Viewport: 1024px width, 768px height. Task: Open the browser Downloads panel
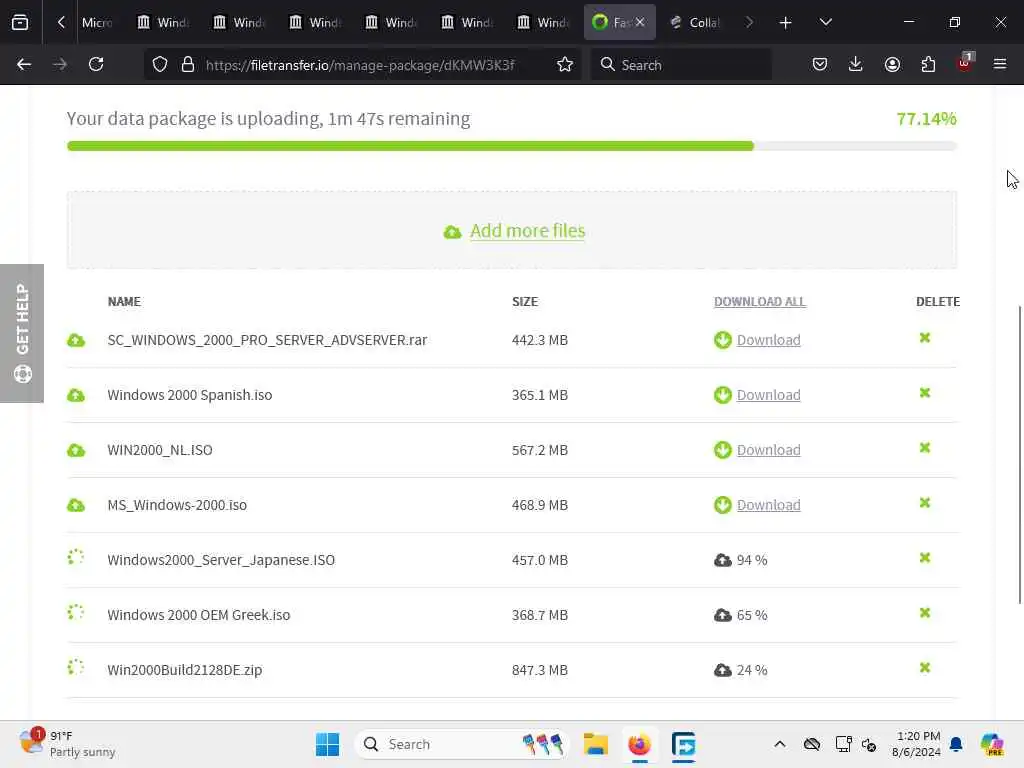856,65
